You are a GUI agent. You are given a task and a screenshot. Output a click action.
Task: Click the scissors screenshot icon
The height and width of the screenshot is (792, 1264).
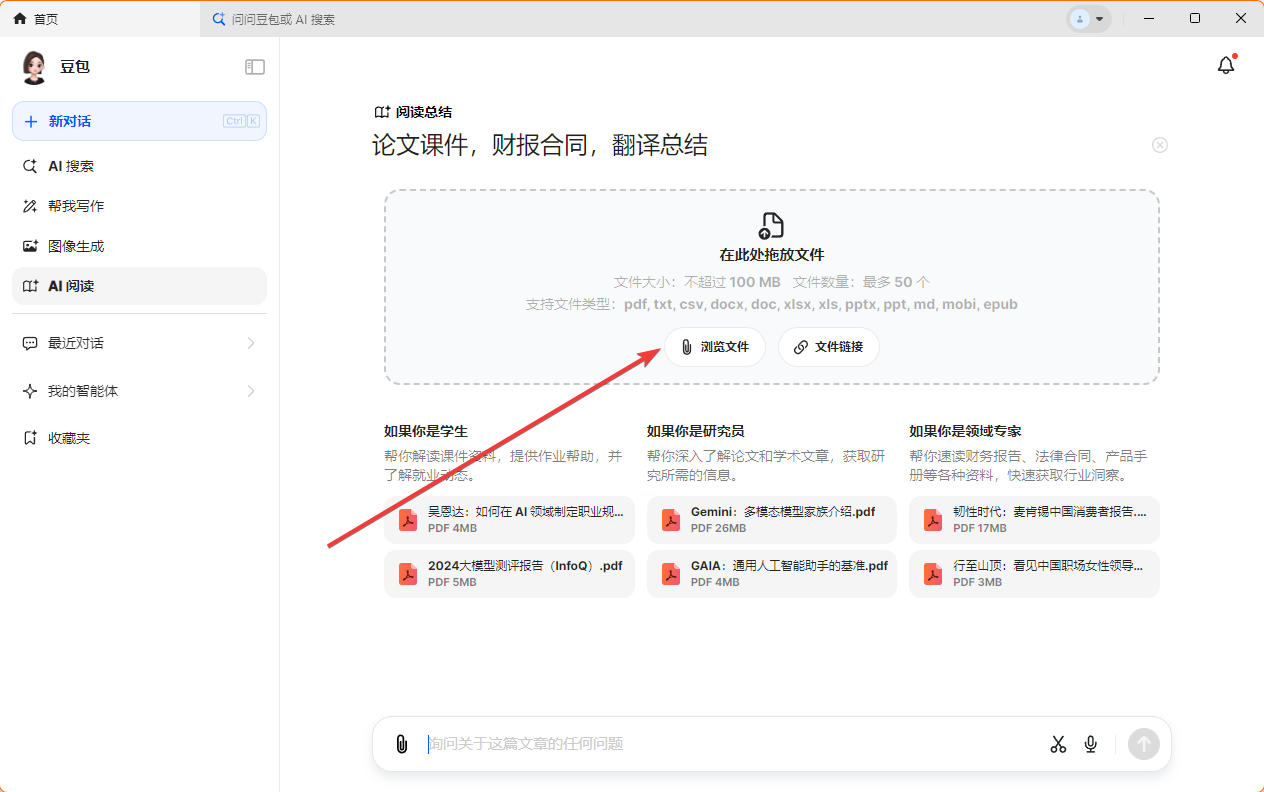[1058, 744]
